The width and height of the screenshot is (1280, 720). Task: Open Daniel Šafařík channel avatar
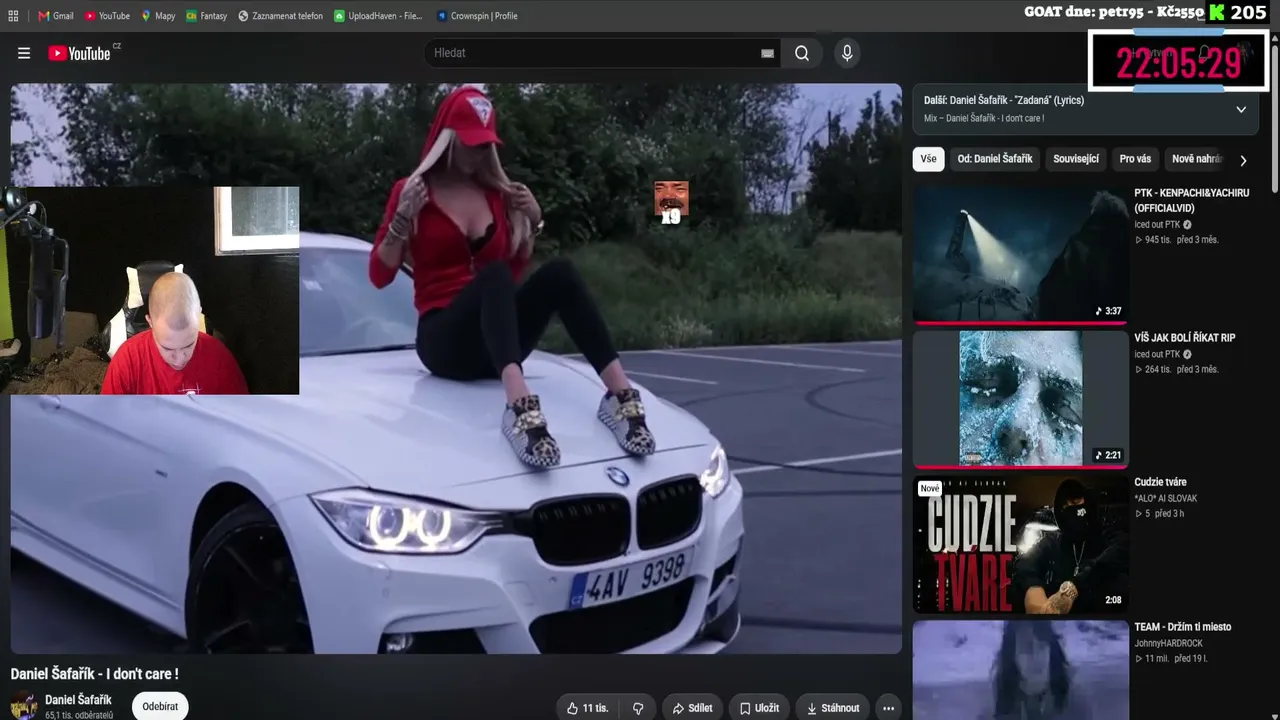[x=24, y=706]
